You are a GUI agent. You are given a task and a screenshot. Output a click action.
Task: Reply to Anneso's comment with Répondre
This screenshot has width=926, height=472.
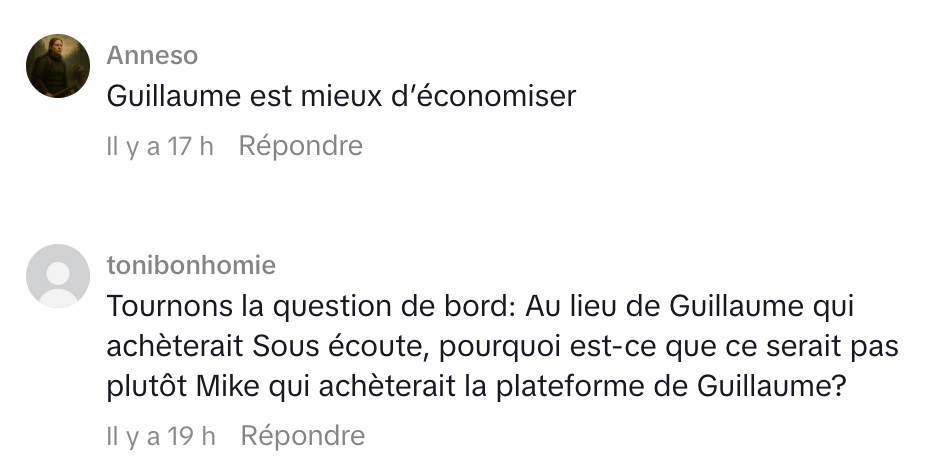[301, 146]
